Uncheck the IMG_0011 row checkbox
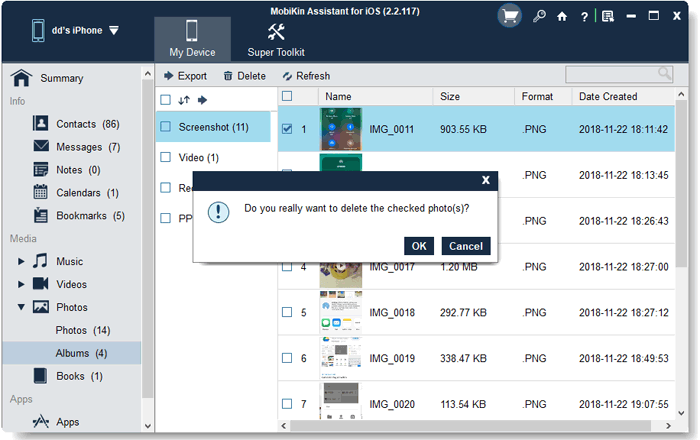The width and height of the screenshot is (700, 440). pos(287,129)
